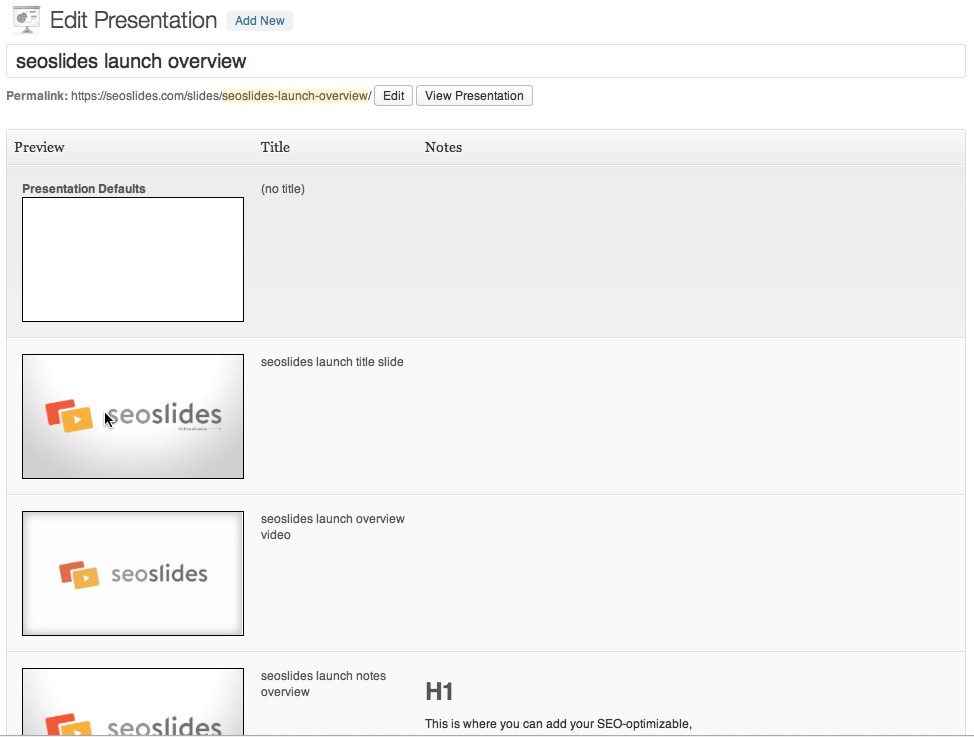Image resolution: width=974 pixels, height=737 pixels.
Task: Click the Title column header
Action: pos(275,147)
